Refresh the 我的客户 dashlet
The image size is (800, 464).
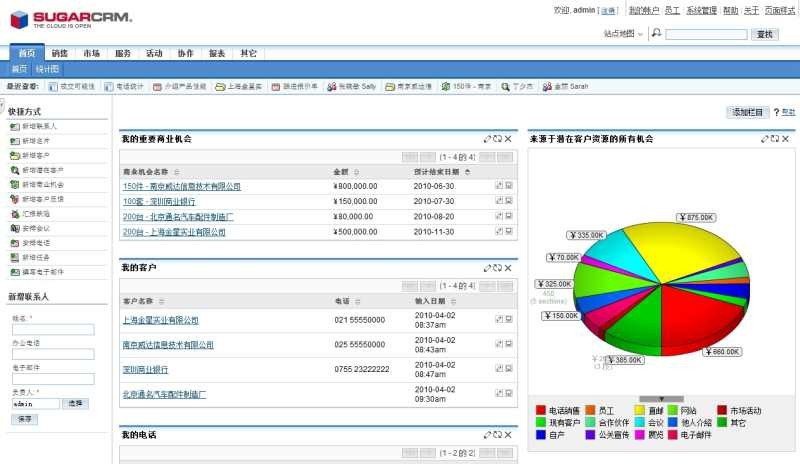pos(497,268)
